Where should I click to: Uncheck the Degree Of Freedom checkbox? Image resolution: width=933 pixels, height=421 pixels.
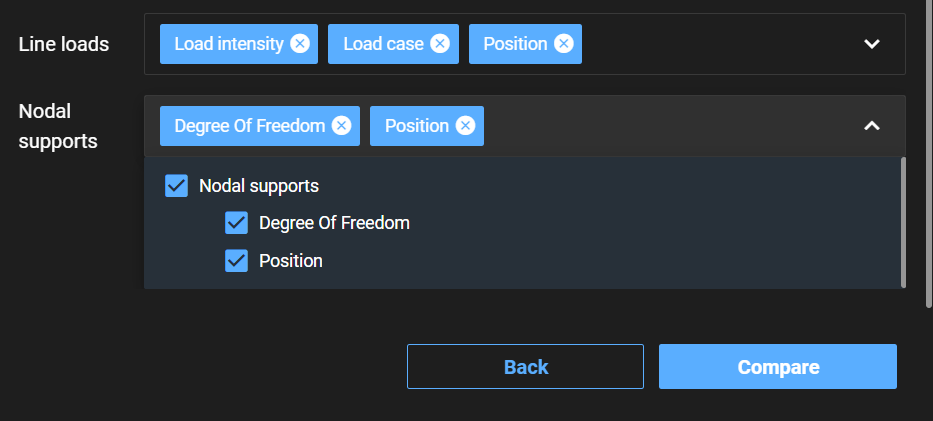click(x=236, y=223)
